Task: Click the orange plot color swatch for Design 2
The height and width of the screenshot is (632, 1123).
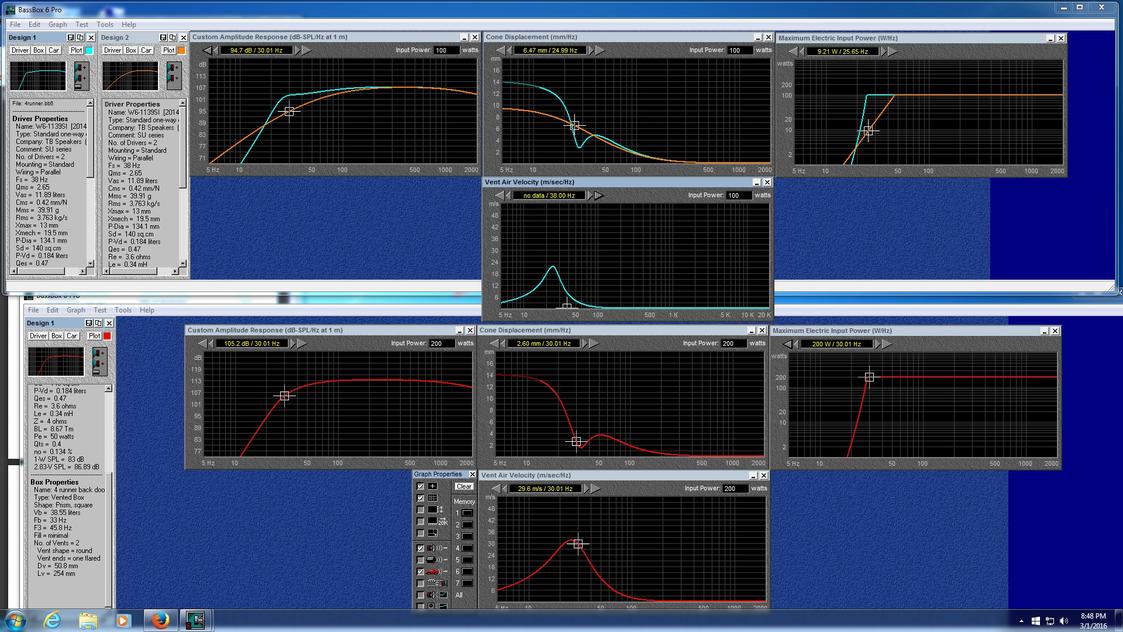Action: coord(182,50)
